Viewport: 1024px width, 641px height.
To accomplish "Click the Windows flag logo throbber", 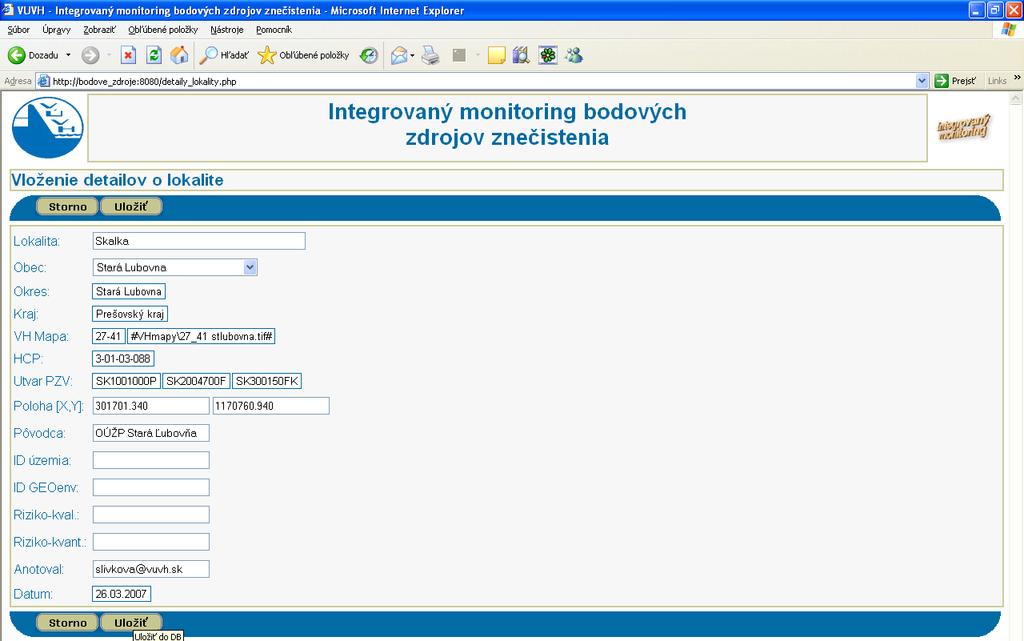I will pos(1008,29).
